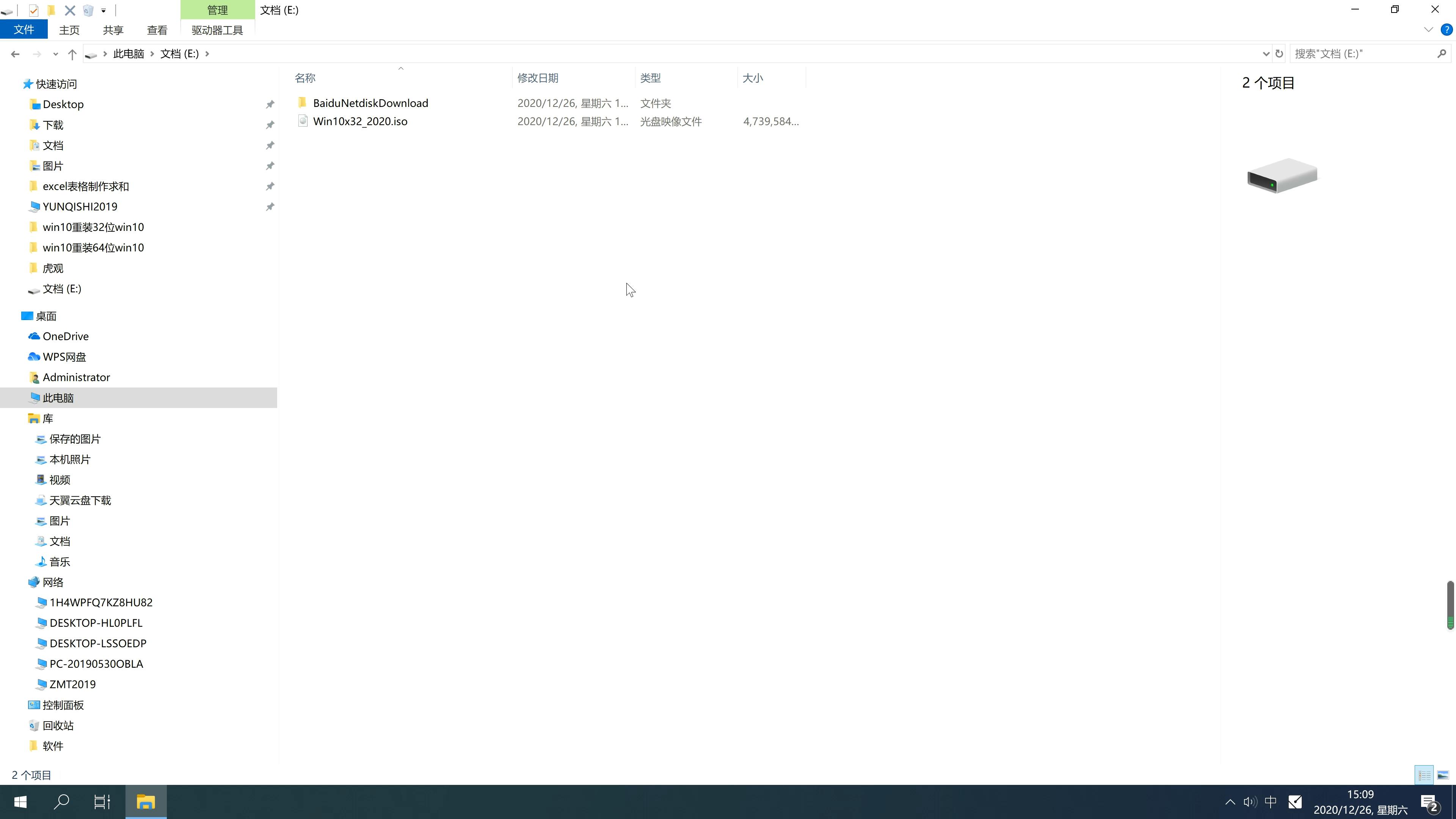Click the list view toggle icon
The width and height of the screenshot is (1456, 819).
[1424, 775]
